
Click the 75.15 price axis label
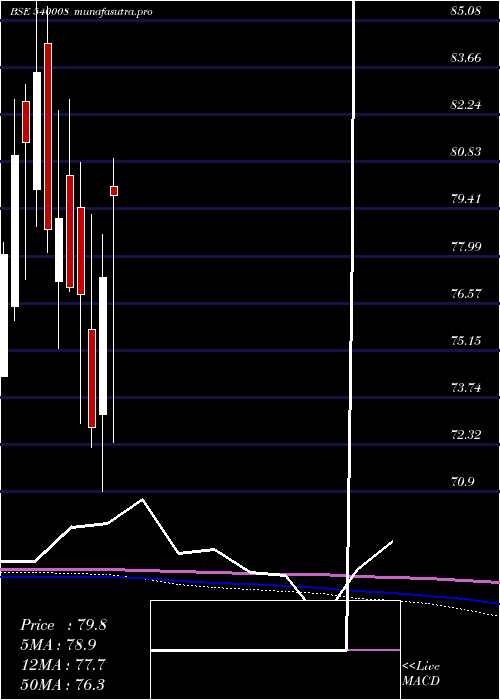[x=466, y=341]
